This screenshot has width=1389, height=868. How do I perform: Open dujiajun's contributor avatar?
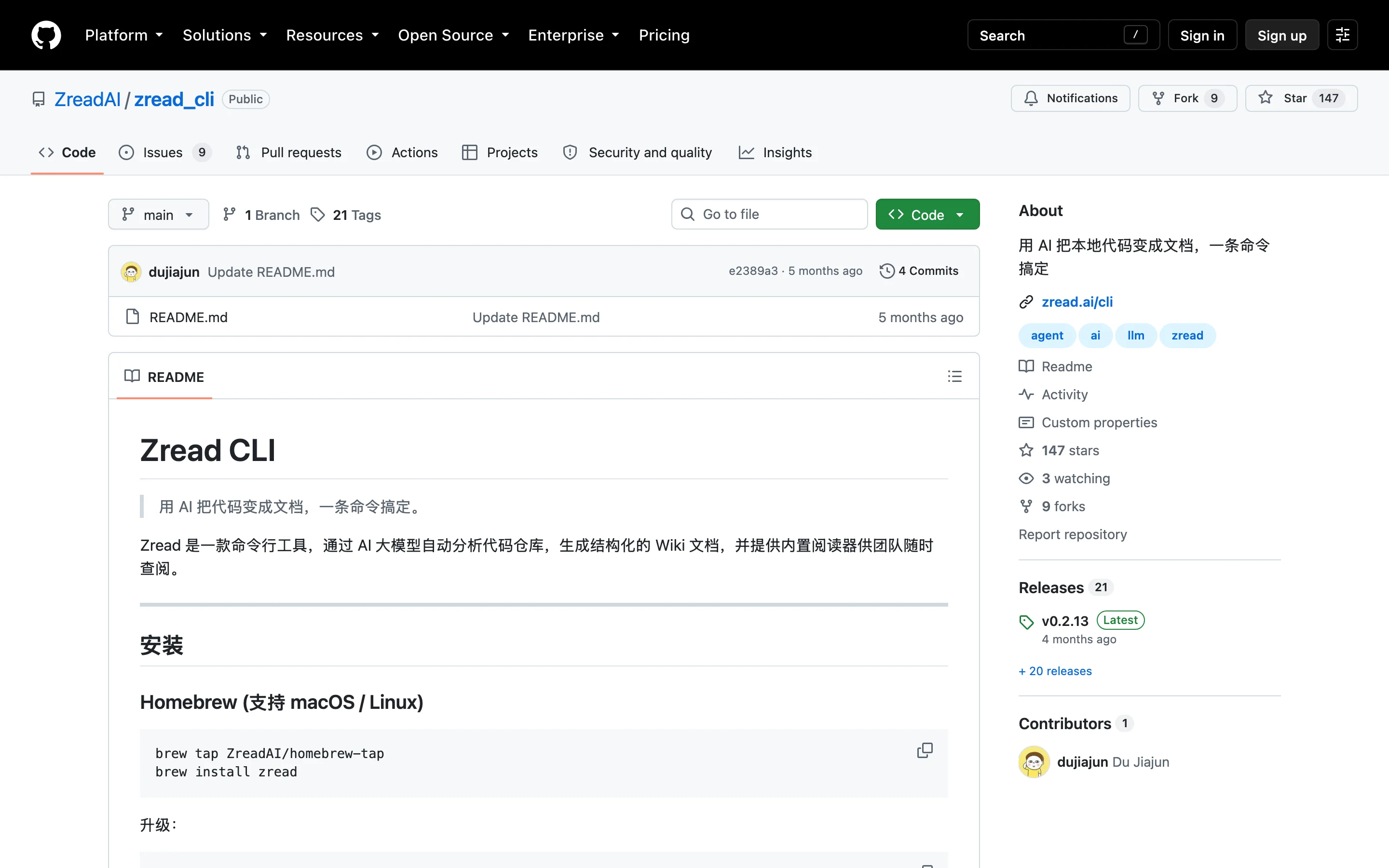click(1034, 762)
